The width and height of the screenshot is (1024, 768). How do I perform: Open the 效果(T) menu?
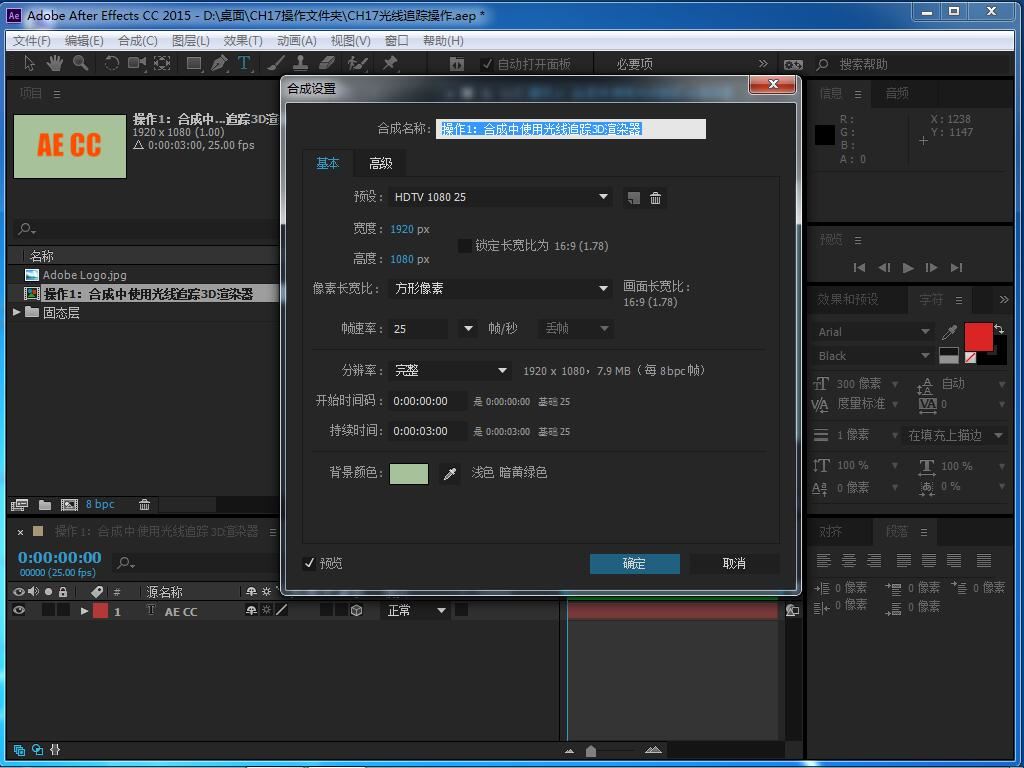[x=242, y=40]
